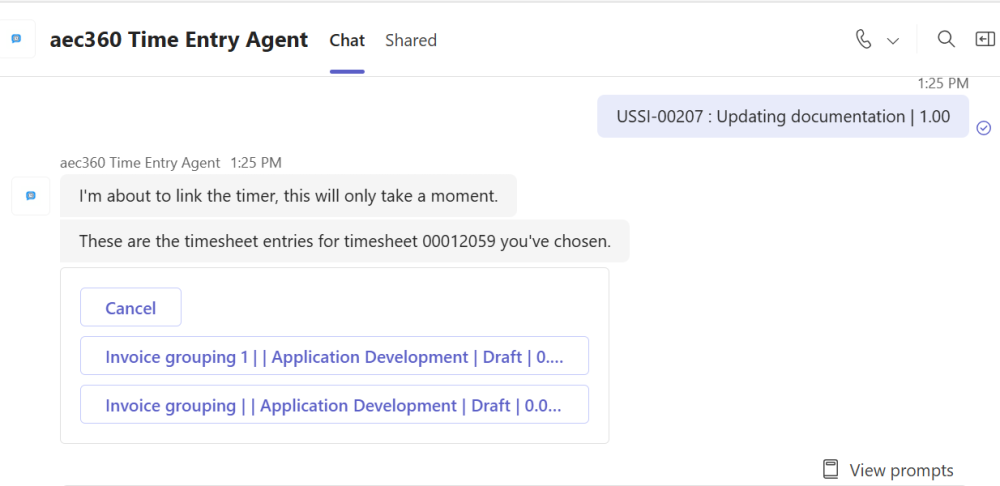Click the agent sender name above message
The image size is (1000, 486).
(x=140, y=162)
